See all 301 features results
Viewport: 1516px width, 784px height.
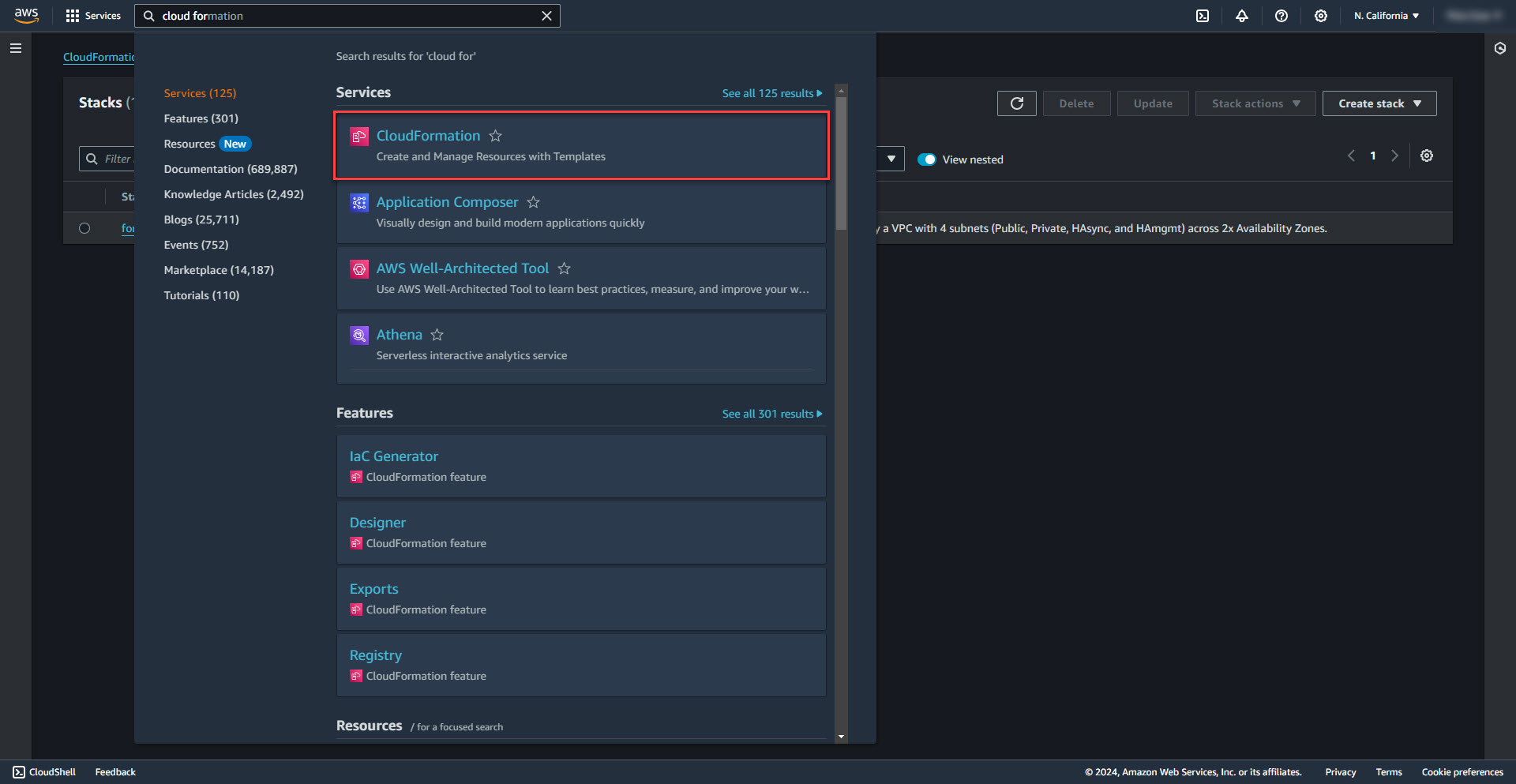[x=771, y=414]
